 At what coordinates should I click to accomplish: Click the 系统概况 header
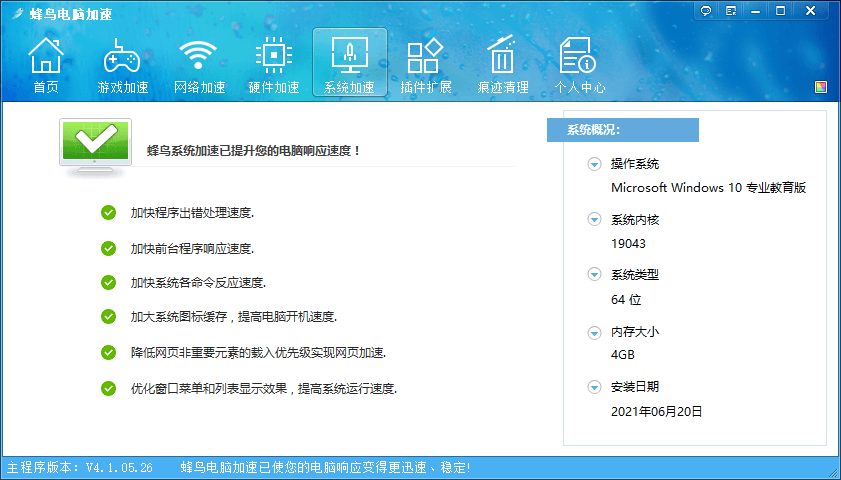[623, 130]
